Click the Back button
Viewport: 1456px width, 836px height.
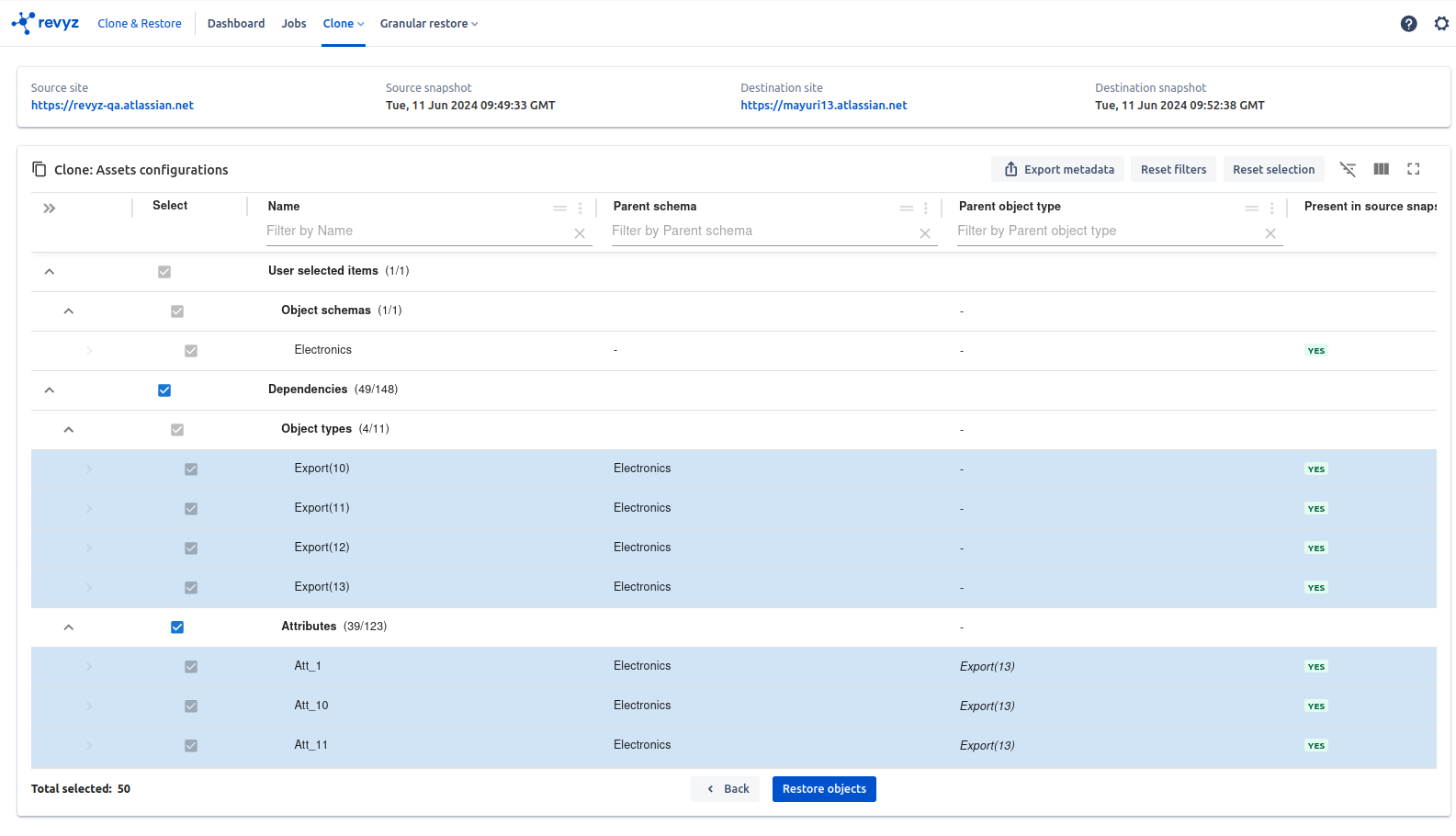pos(726,789)
